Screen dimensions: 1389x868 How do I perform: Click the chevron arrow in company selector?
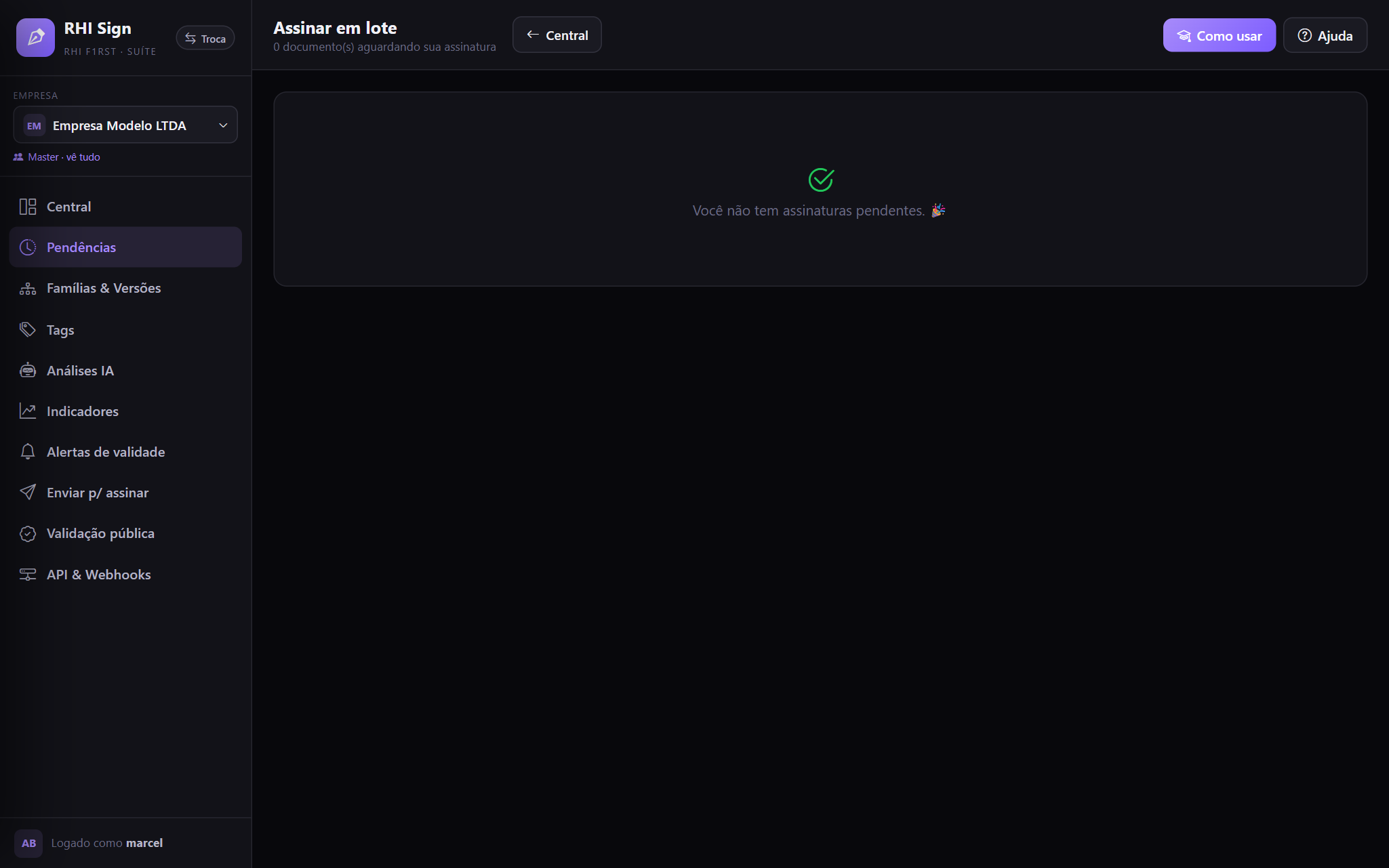[223, 125]
